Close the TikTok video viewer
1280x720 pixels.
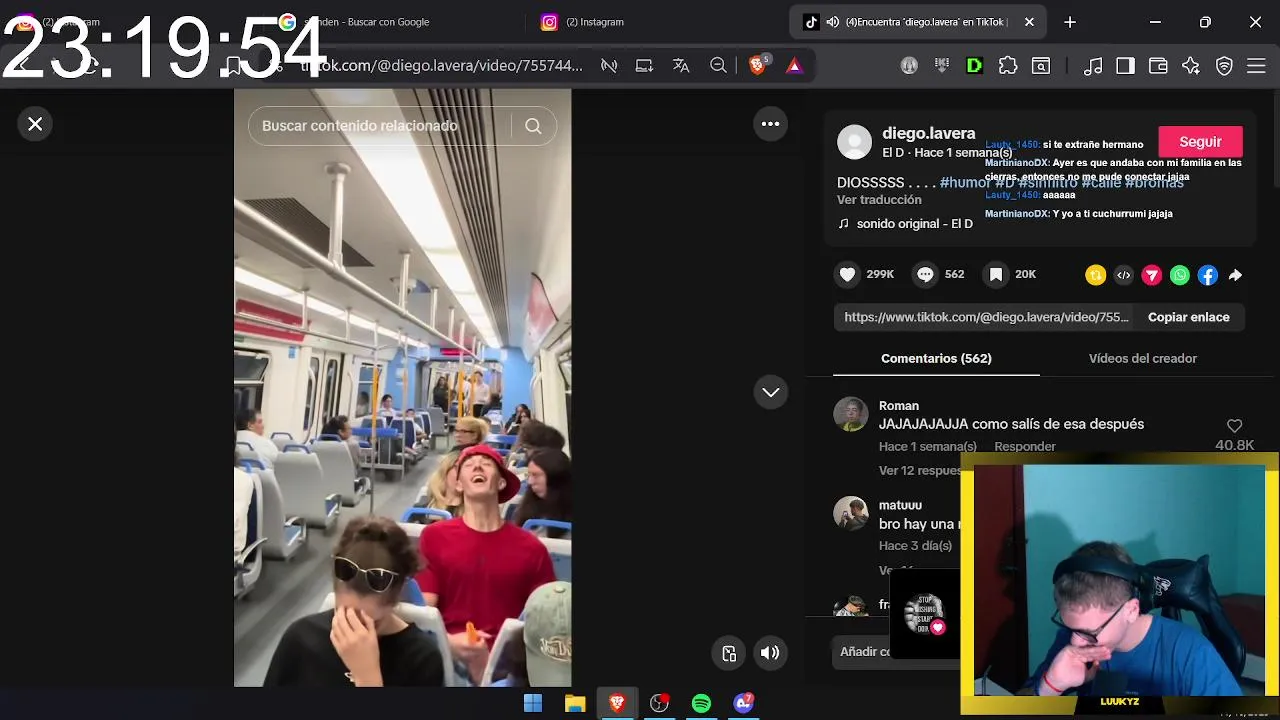point(35,124)
